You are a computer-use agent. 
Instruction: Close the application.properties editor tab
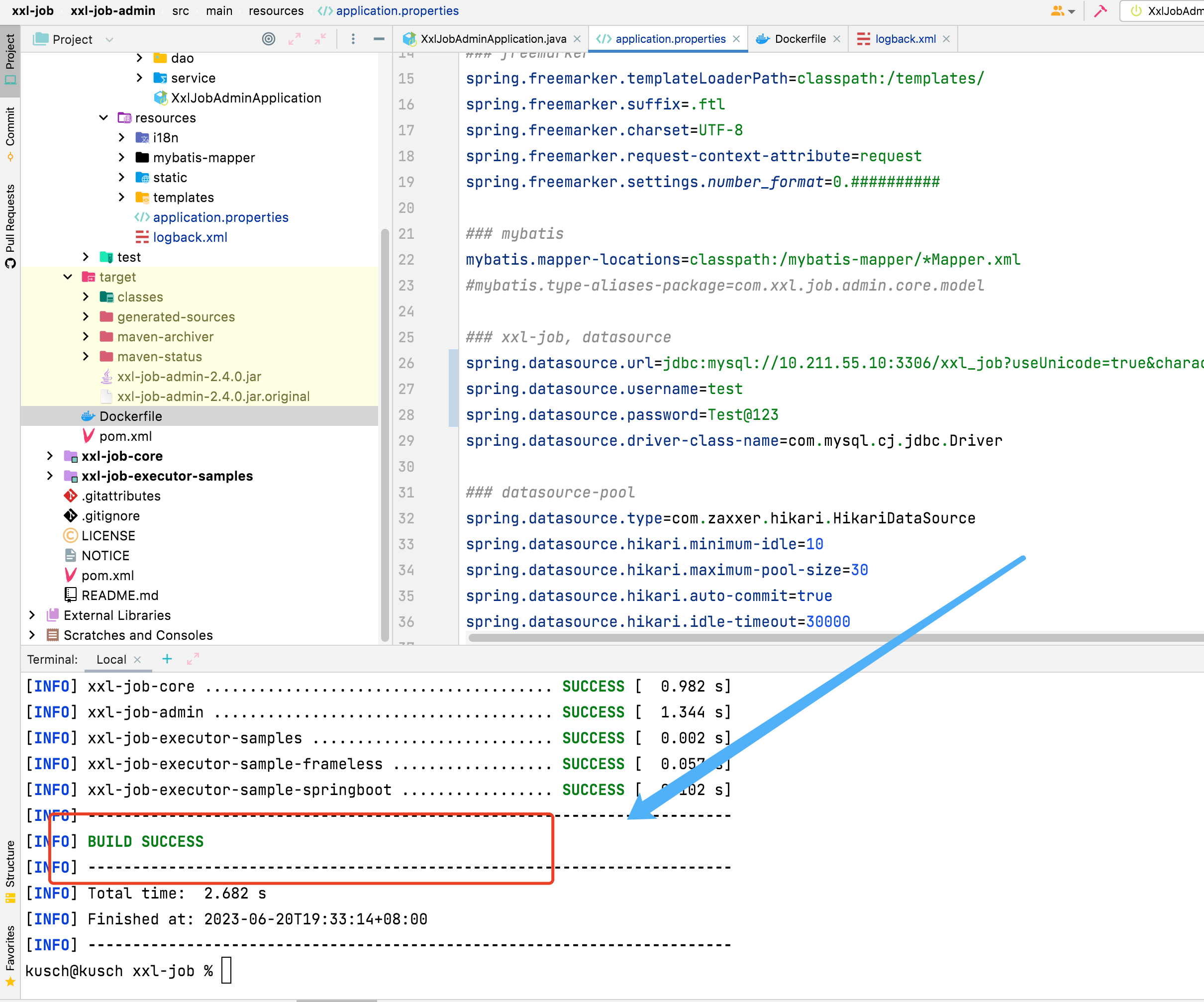736,39
